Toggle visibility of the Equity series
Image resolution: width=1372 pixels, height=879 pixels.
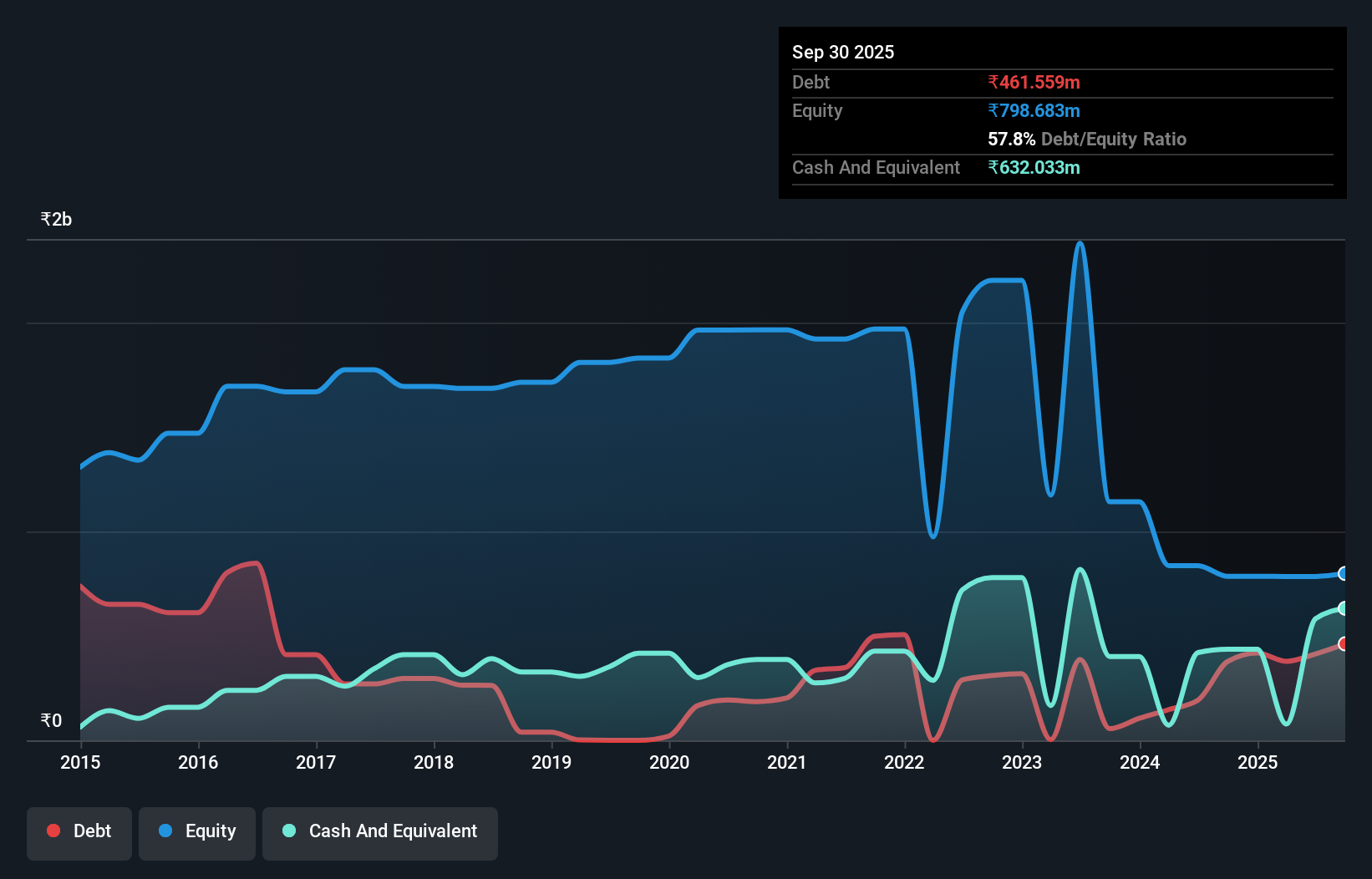(x=196, y=831)
